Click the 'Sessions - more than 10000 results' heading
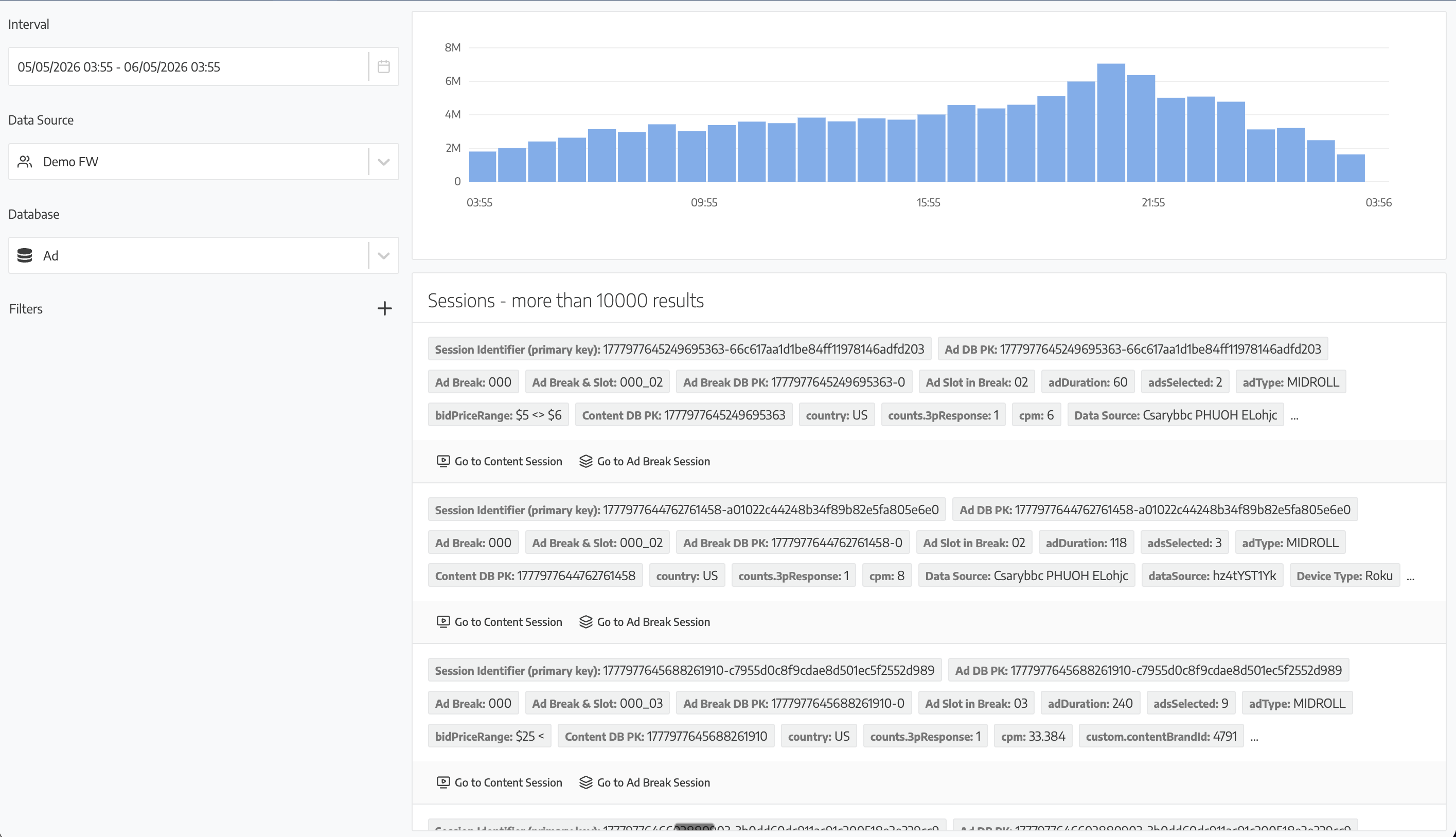Viewport: 1456px width, 837px height. (x=566, y=301)
